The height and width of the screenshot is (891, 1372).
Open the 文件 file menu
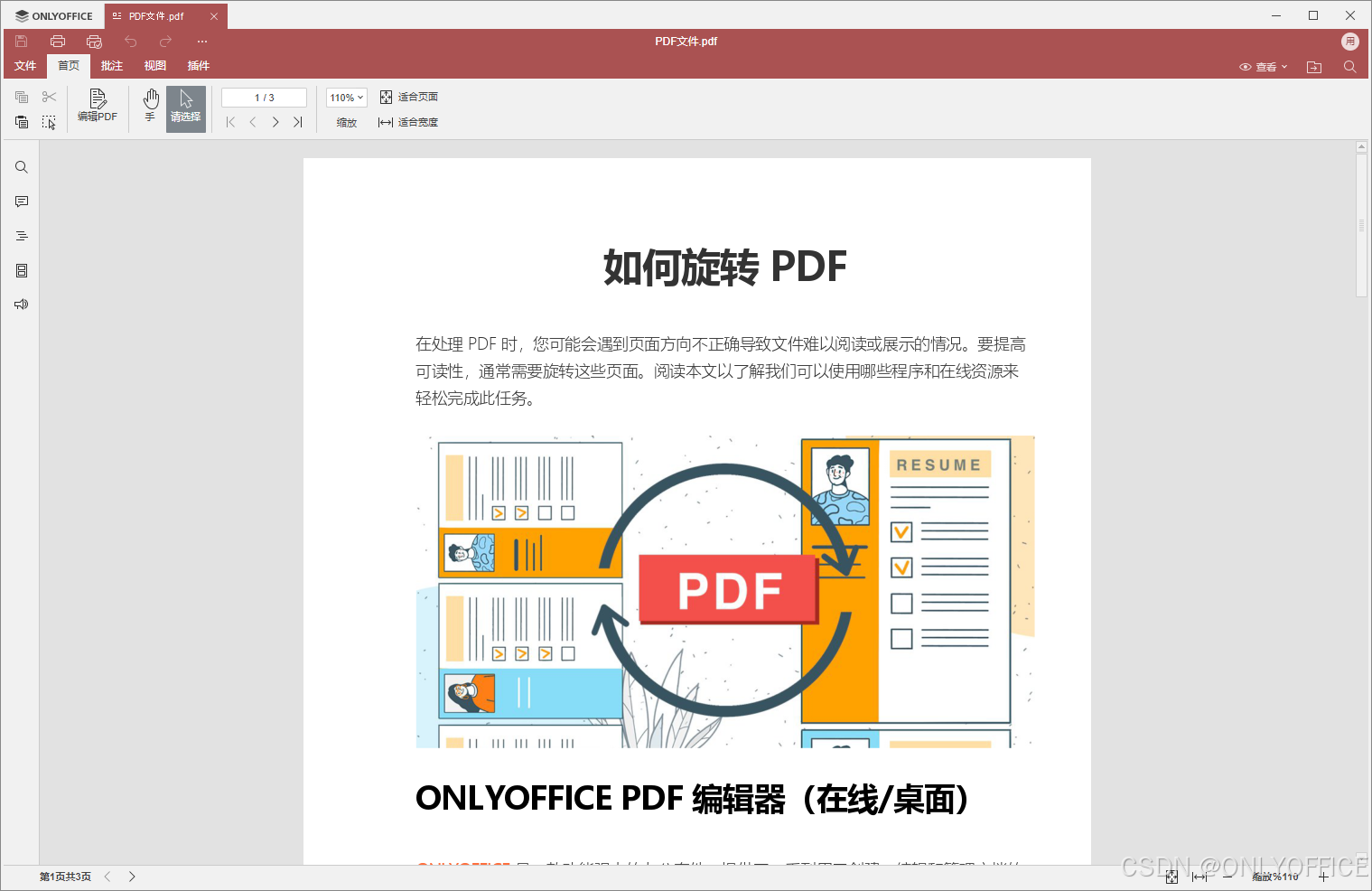click(x=25, y=66)
